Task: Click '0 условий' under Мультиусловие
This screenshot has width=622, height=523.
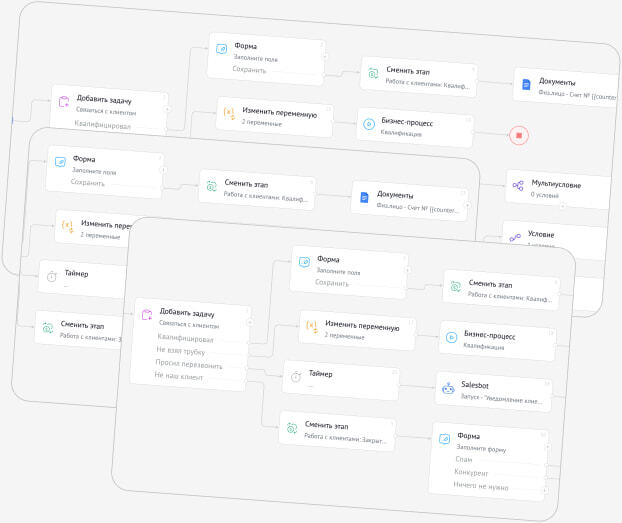Action: (545, 195)
